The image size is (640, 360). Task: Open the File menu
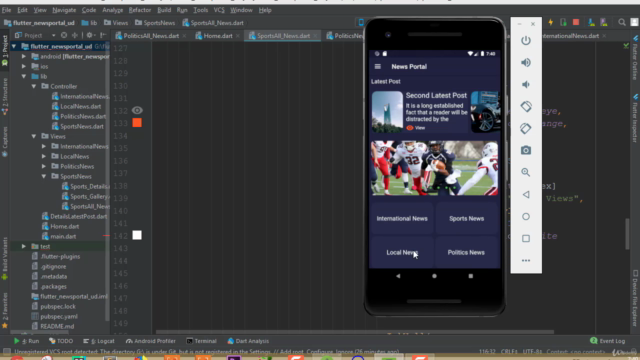pos(7,10)
